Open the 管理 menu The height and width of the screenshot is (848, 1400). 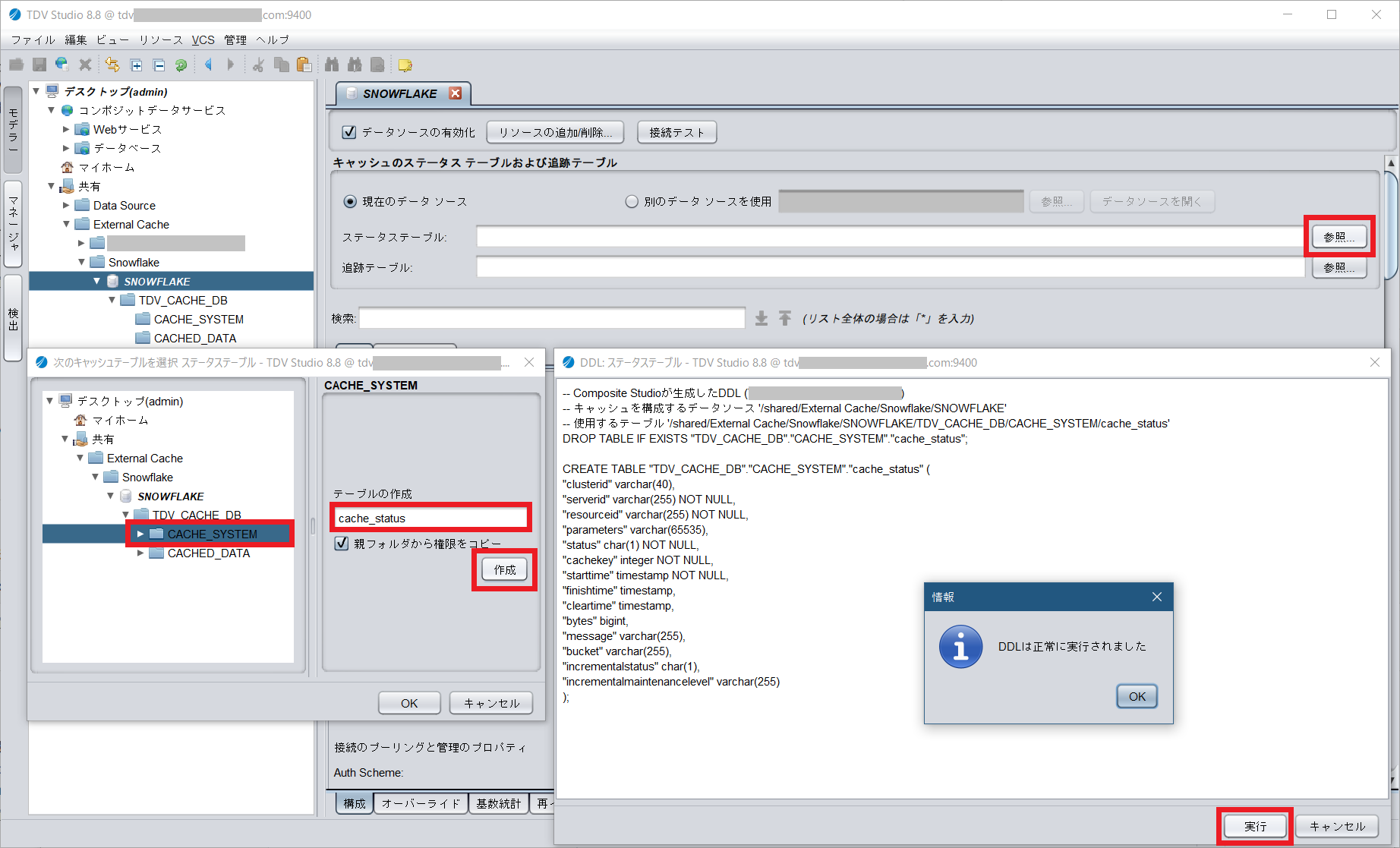point(235,39)
